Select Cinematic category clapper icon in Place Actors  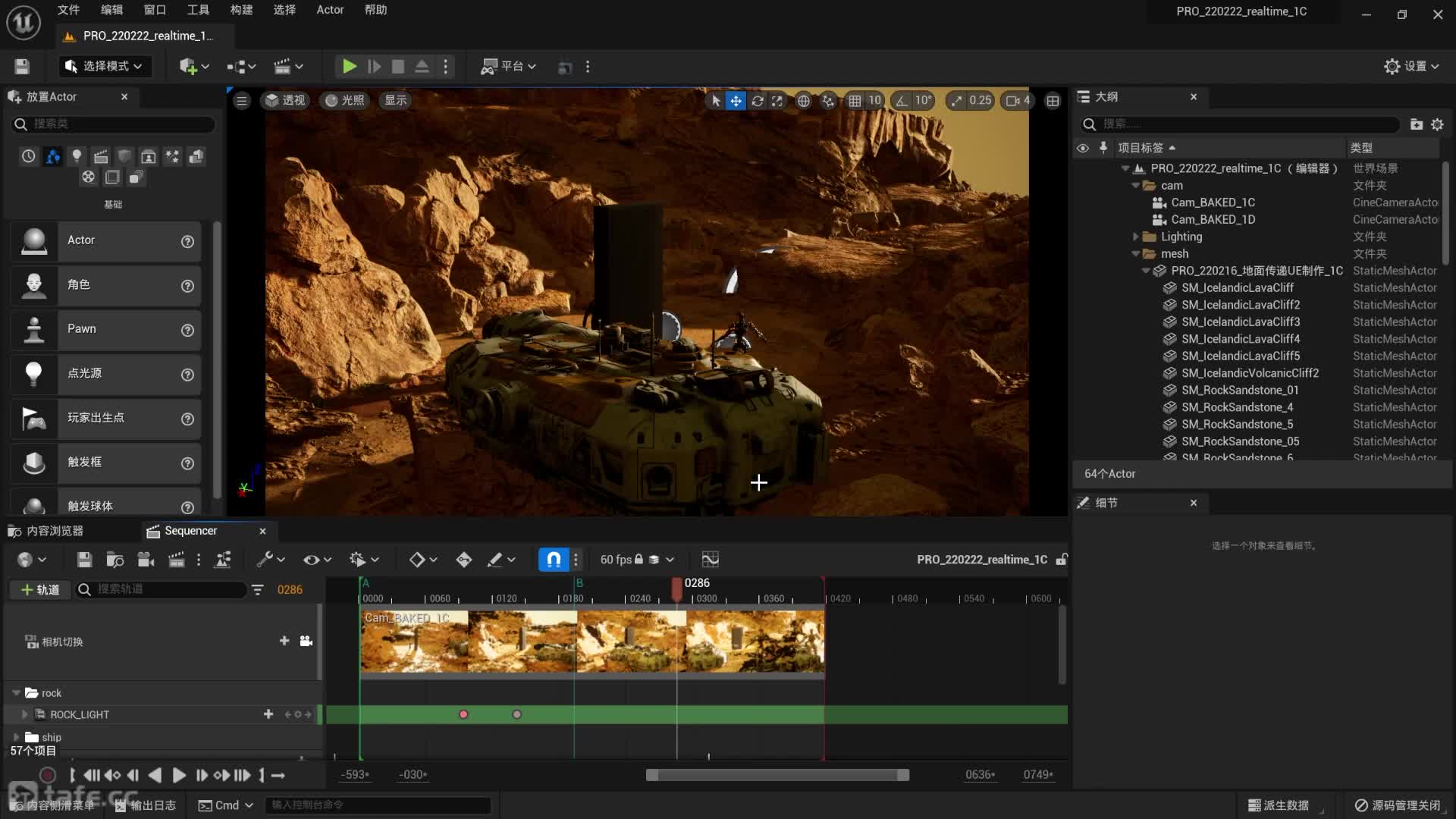[x=101, y=156]
